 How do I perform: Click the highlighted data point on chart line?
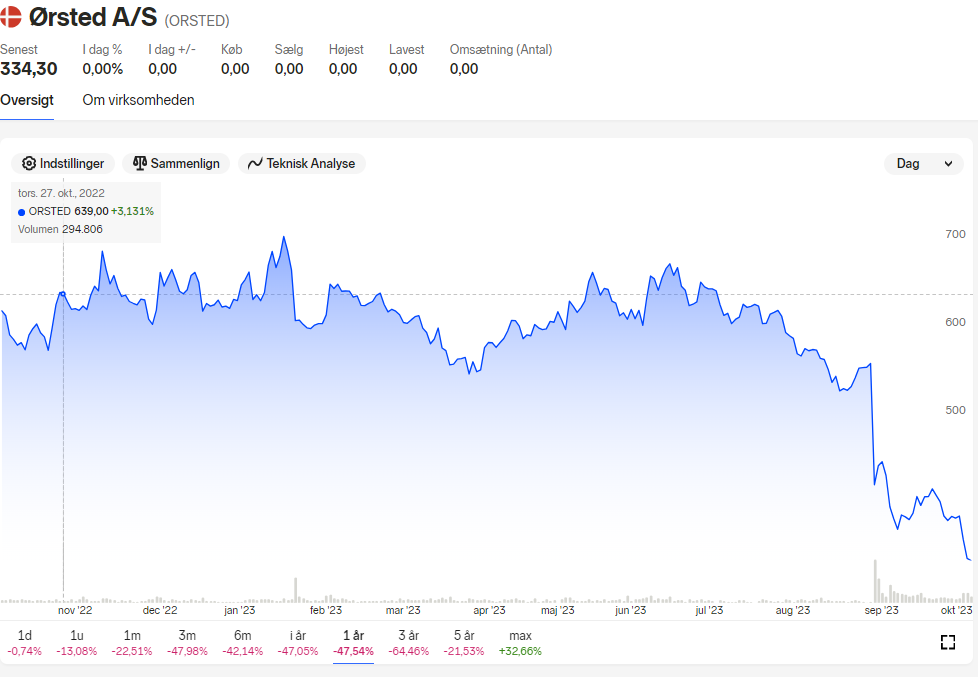(62, 294)
